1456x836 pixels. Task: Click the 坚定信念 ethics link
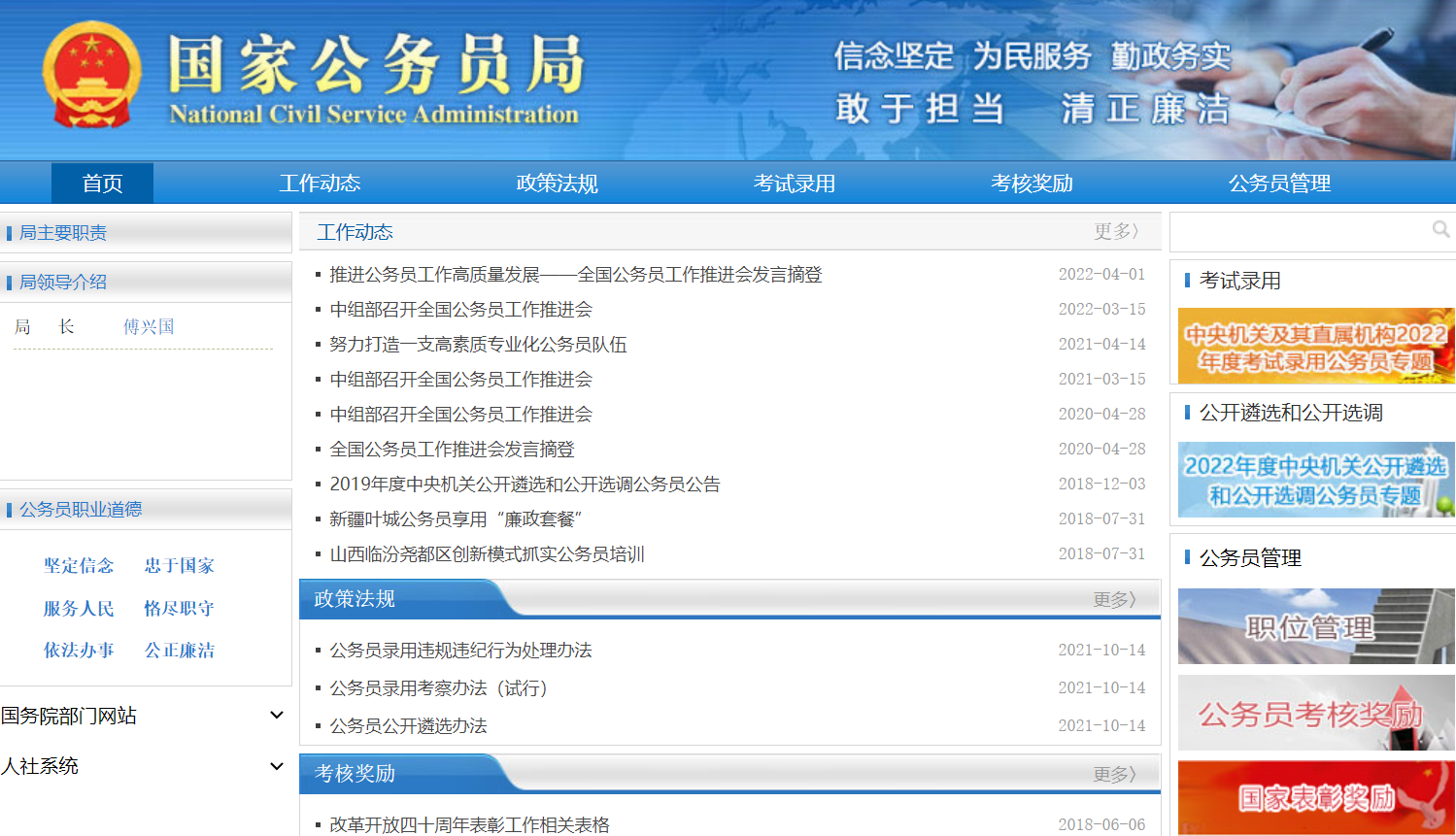point(79,565)
